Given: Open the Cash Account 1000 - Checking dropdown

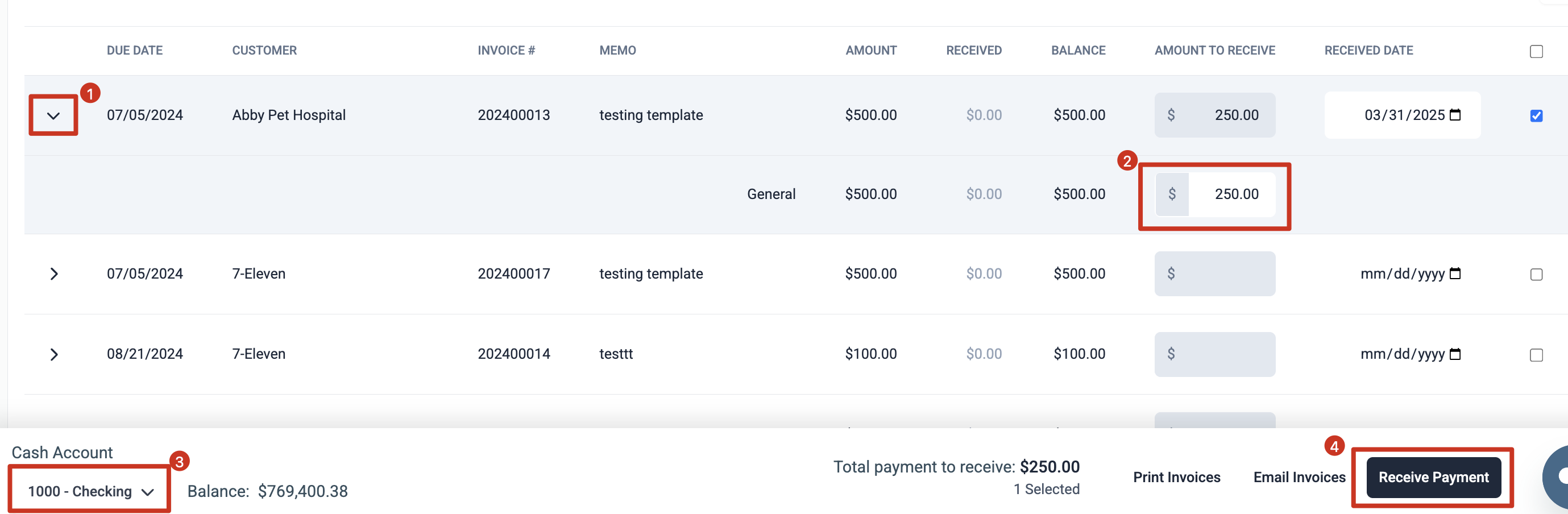Looking at the screenshot, I should [90, 491].
